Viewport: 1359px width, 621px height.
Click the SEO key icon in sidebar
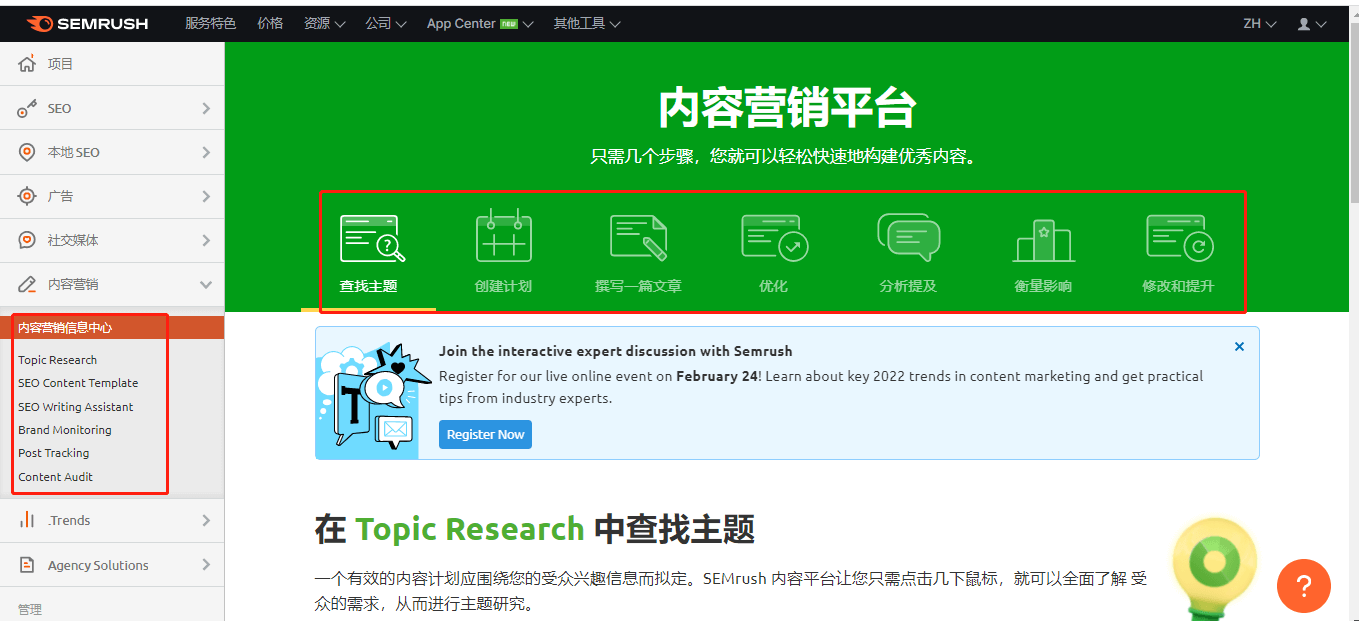pyautogui.click(x=28, y=108)
